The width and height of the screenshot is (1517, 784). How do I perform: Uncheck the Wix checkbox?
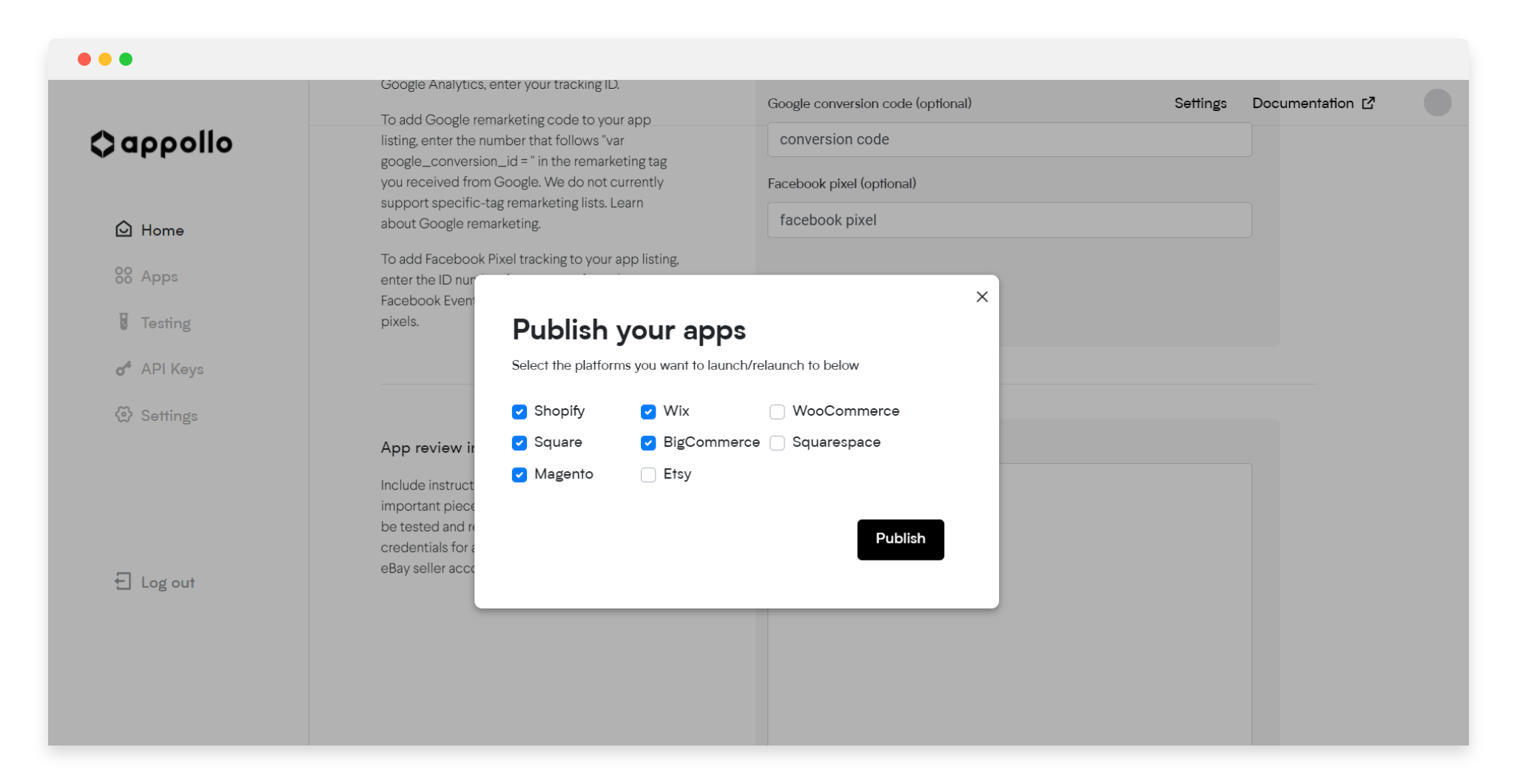tap(648, 411)
